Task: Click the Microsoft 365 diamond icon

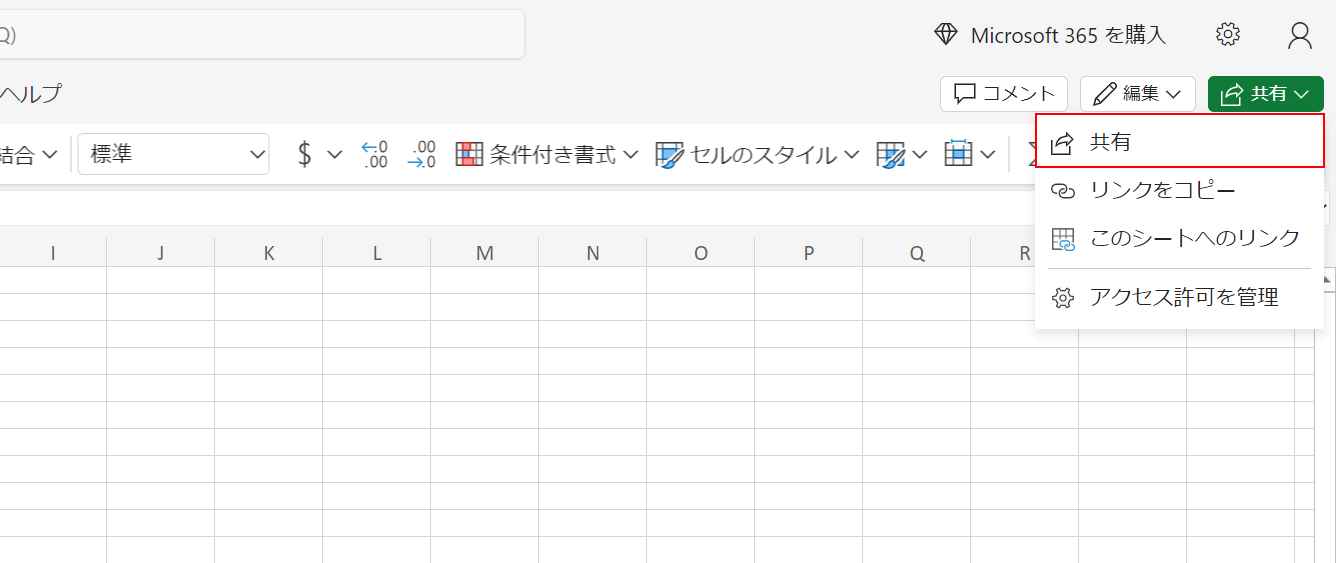Action: tap(945, 35)
